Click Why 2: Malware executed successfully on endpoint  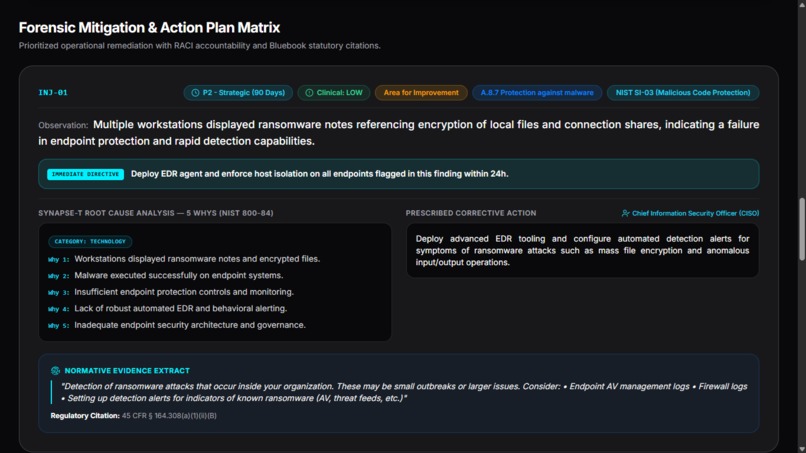click(166, 276)
